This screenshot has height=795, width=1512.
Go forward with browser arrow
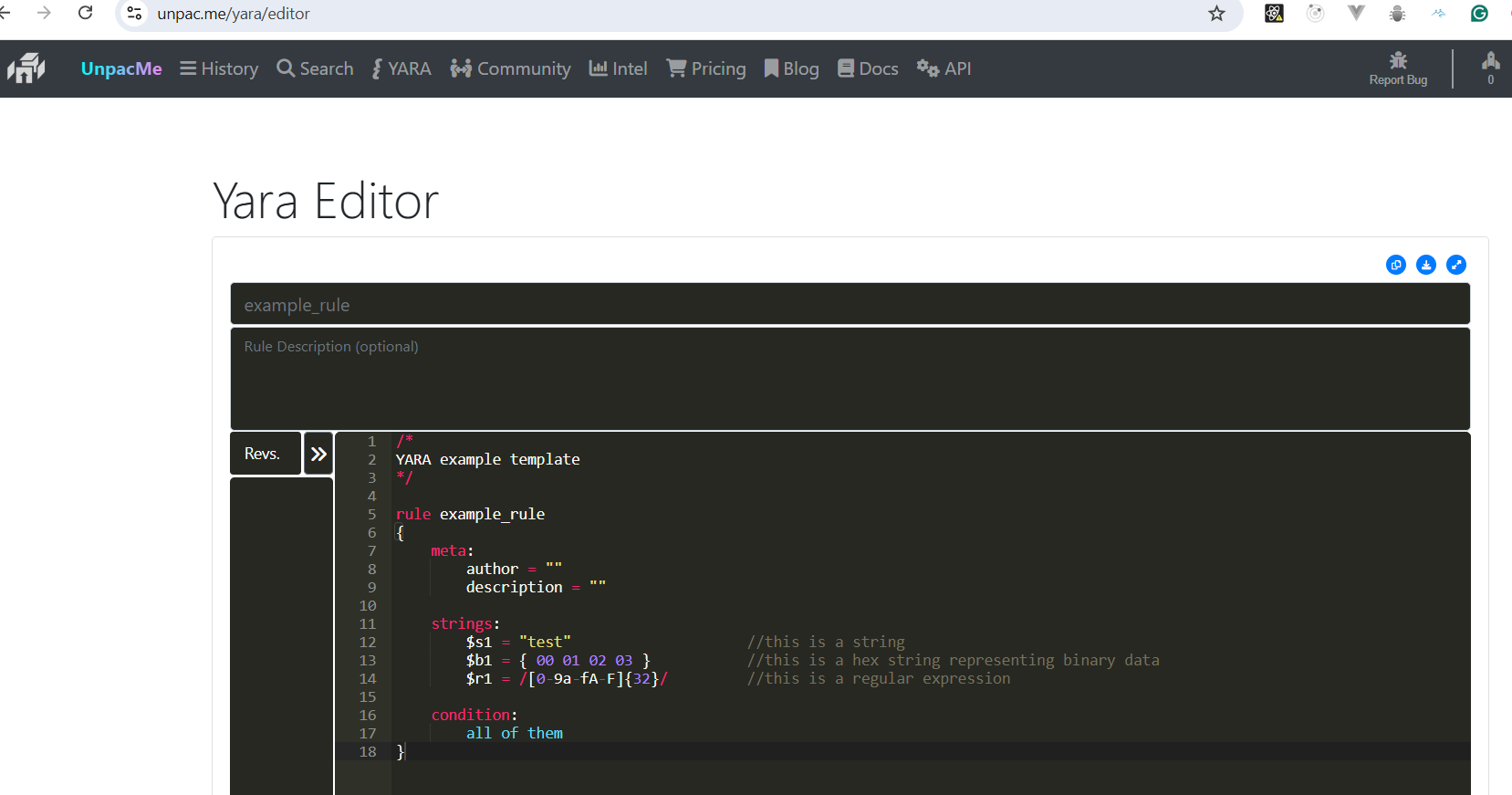pos(44,13)
